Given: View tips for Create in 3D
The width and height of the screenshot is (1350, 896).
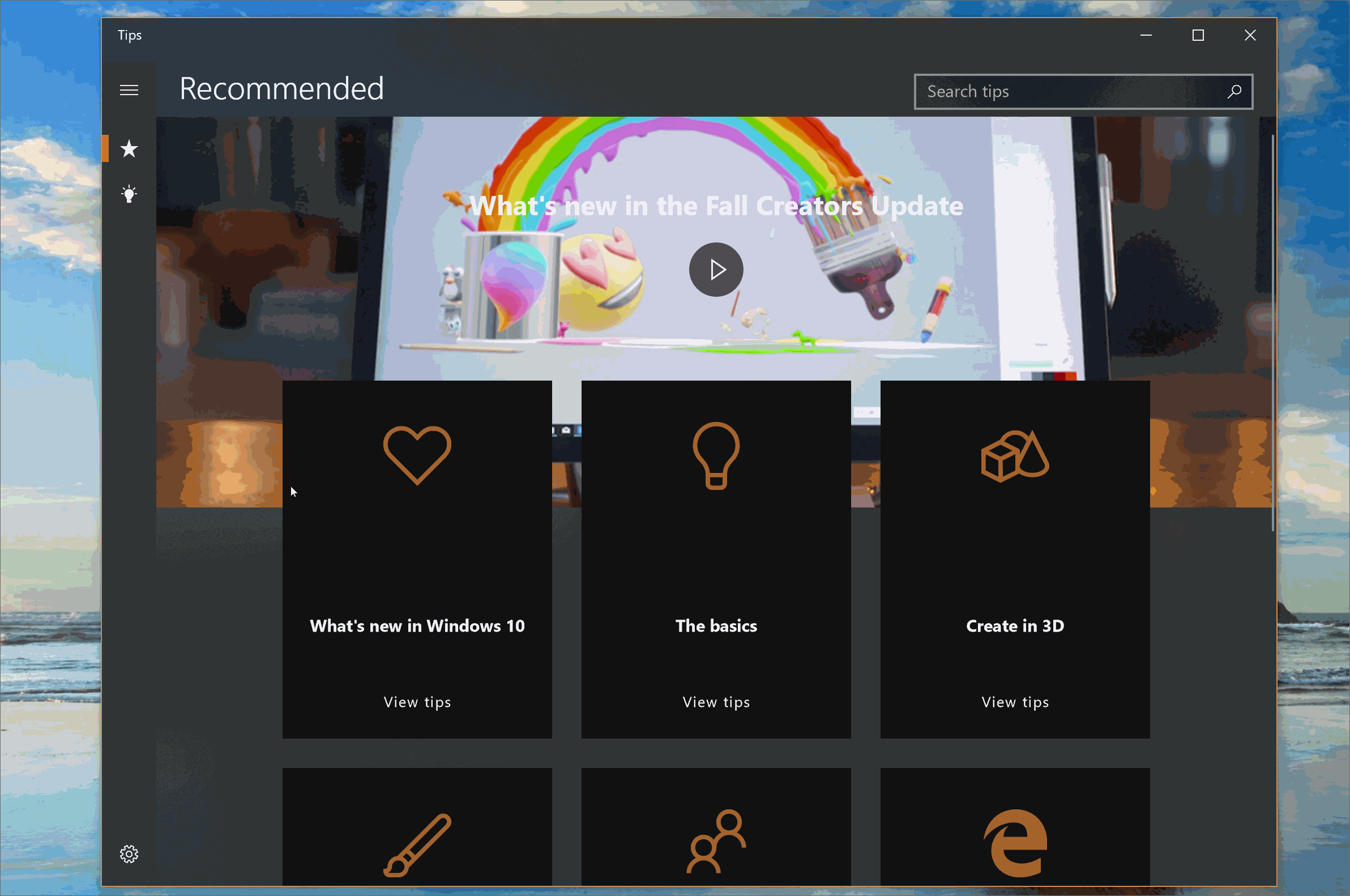Looking at the screenshot, I should pyautogui.click(x=1015, y=702).
